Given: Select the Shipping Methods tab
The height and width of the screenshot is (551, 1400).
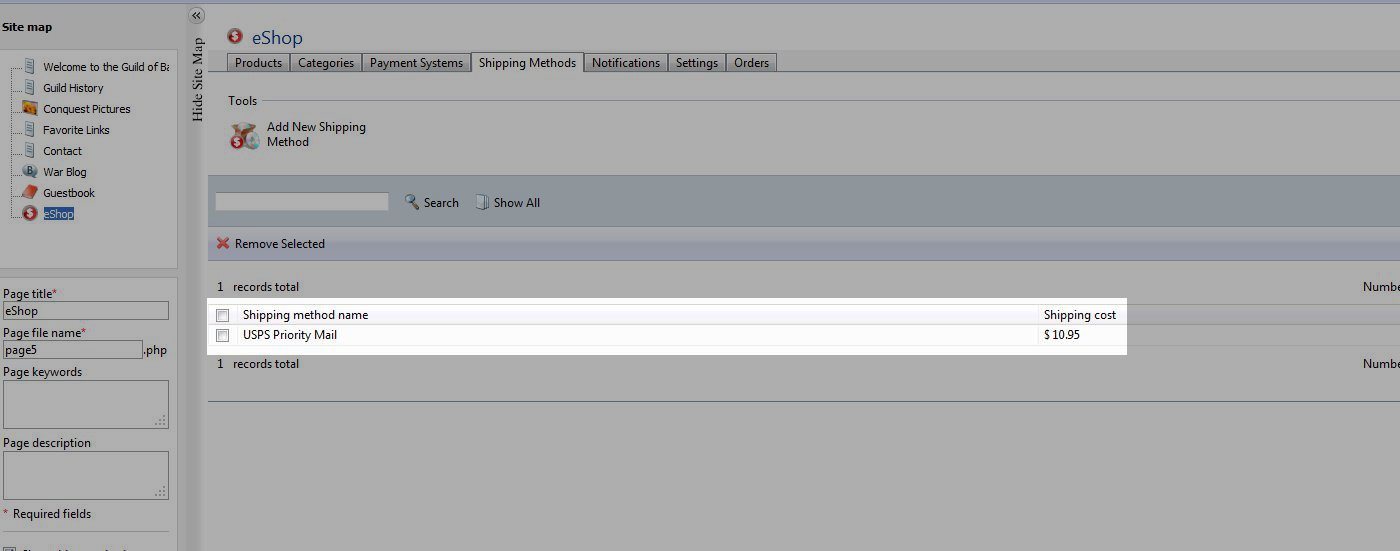Looking at the screenshot, I should [x=527, y=62].
